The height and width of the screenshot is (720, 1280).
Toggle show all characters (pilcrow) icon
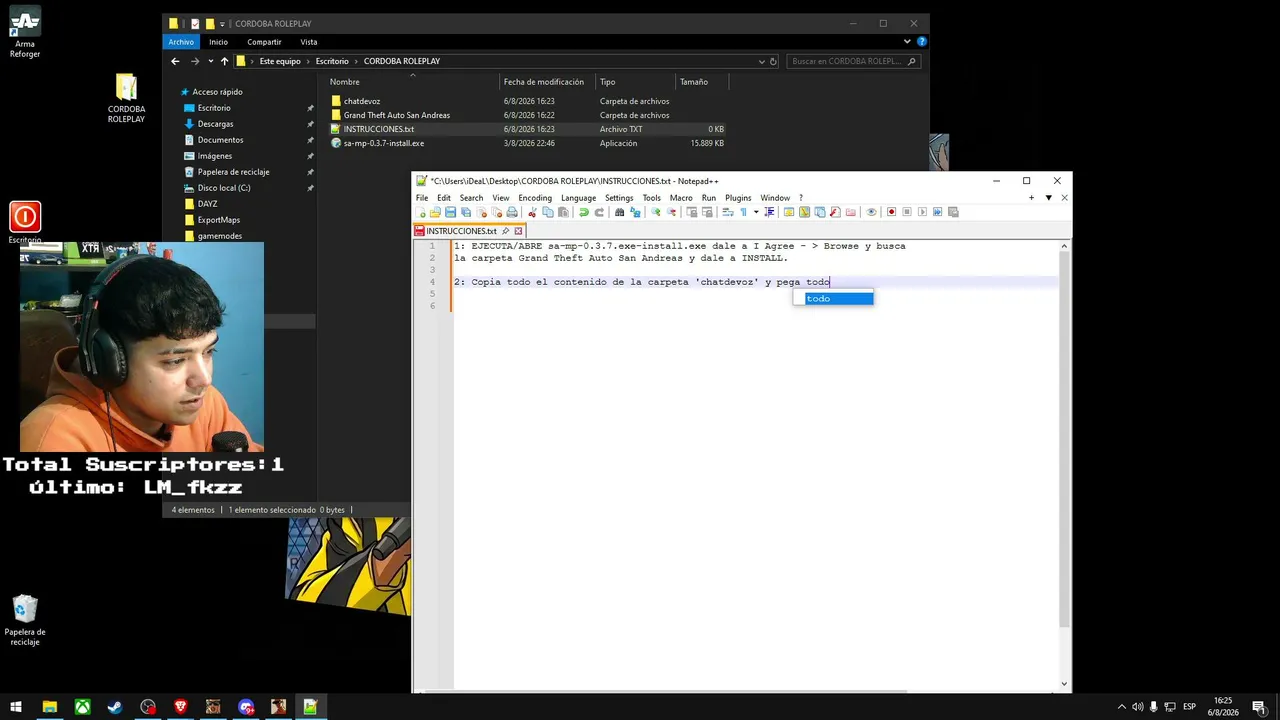click(x=743, y=212)
